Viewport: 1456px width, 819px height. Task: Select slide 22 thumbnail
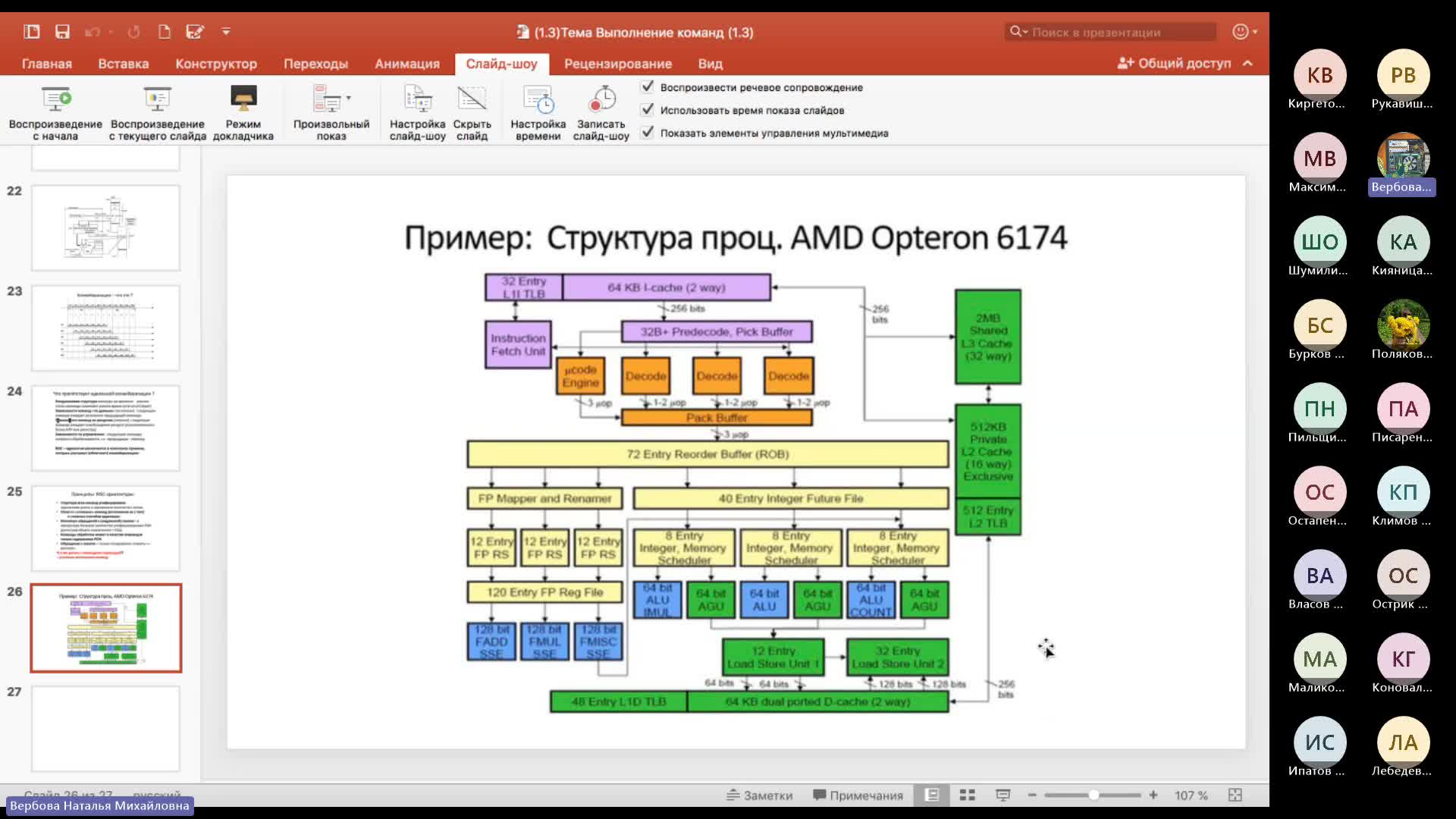[105, 227]
